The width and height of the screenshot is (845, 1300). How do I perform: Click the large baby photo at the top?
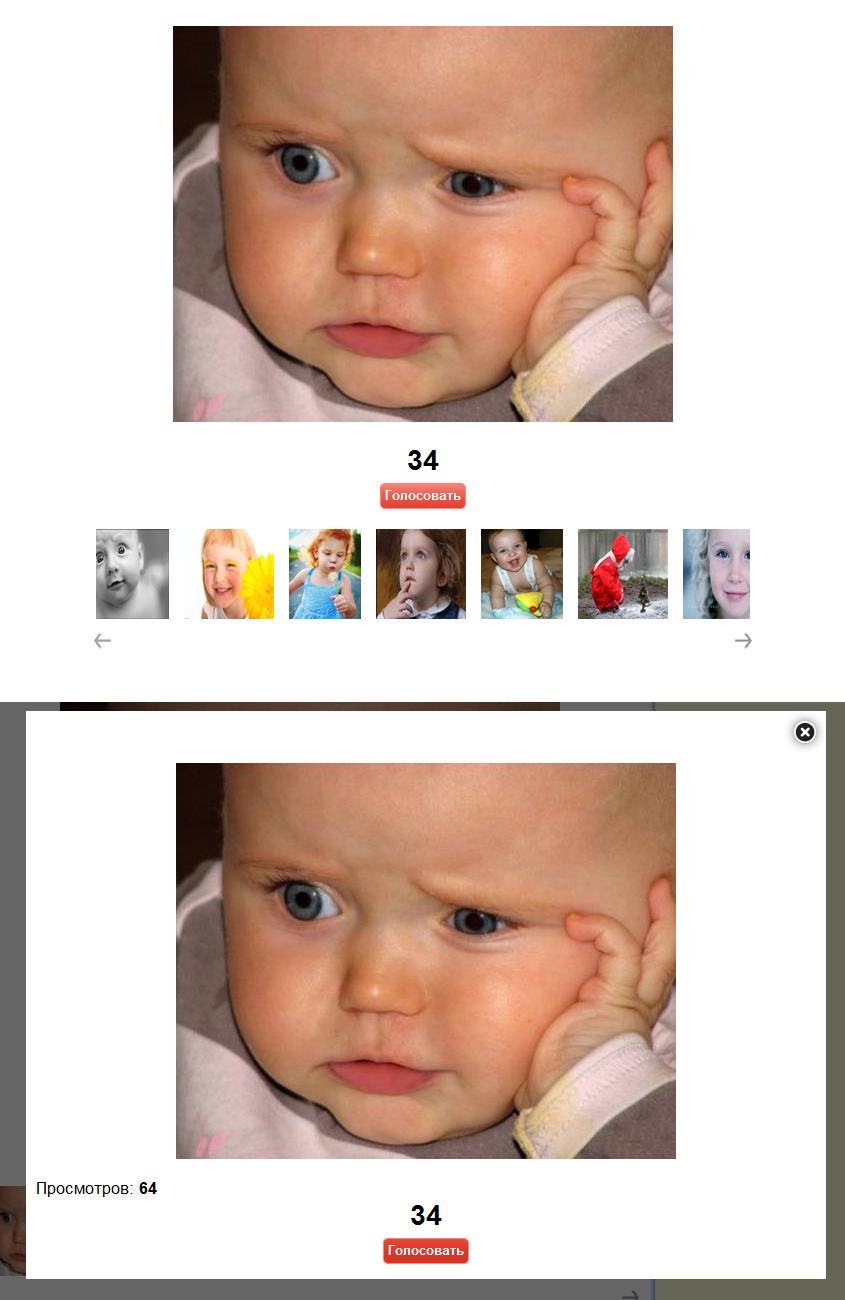[x=423, y=224]
